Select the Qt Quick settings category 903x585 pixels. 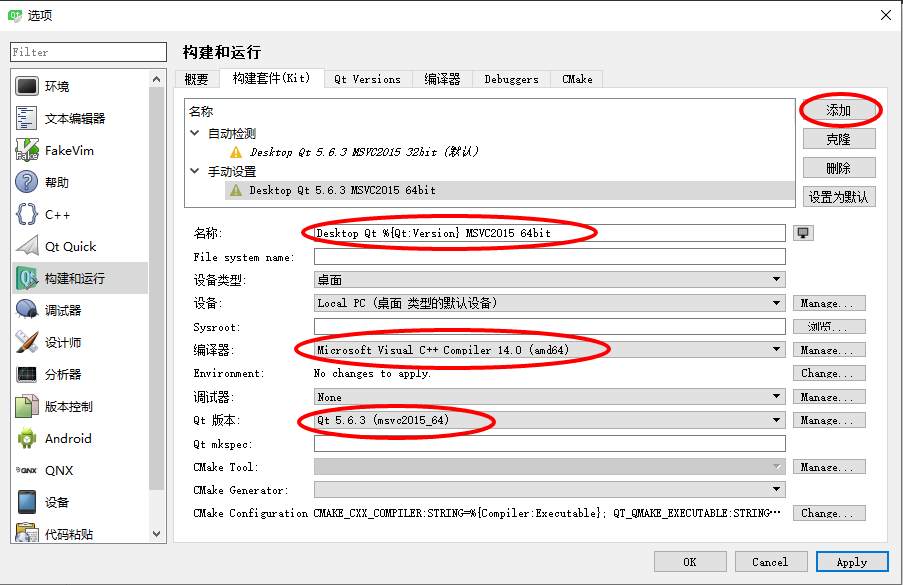[70, 247]
